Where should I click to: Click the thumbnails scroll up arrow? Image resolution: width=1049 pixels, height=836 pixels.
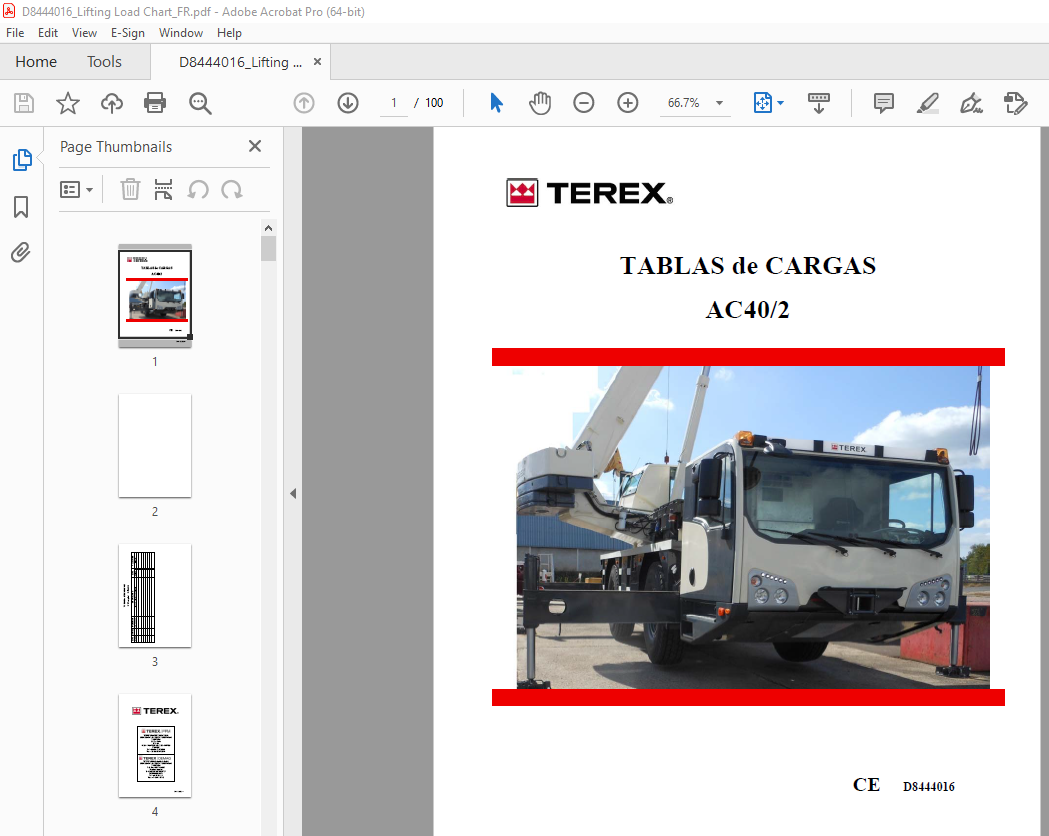268,228
